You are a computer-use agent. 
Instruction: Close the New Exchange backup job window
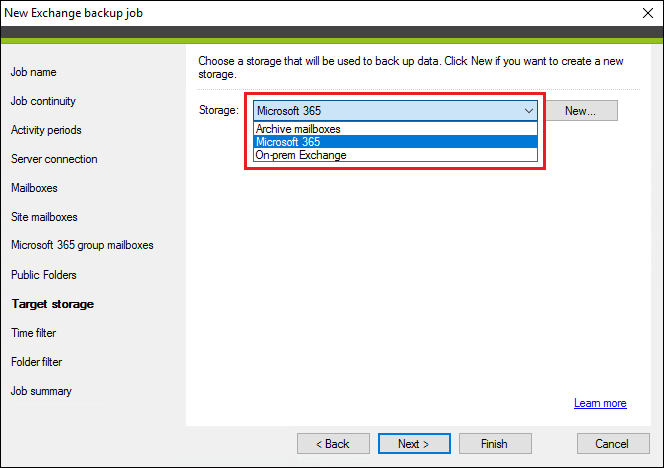tap(647, 13)
